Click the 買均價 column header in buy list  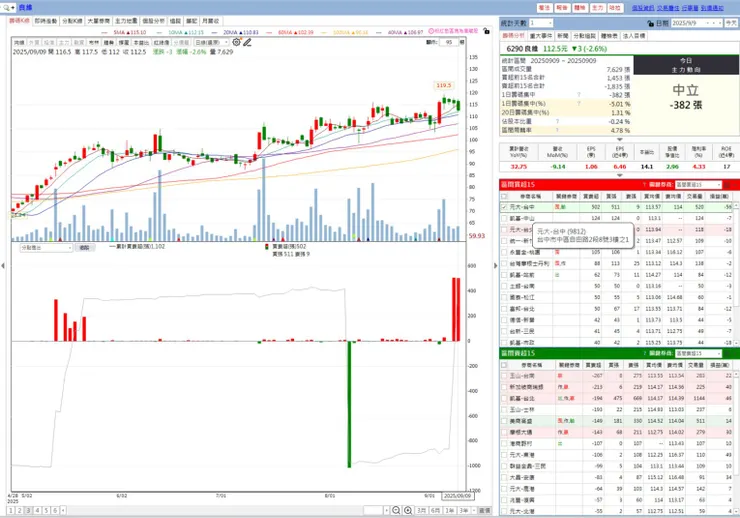[x=652, y=196]
